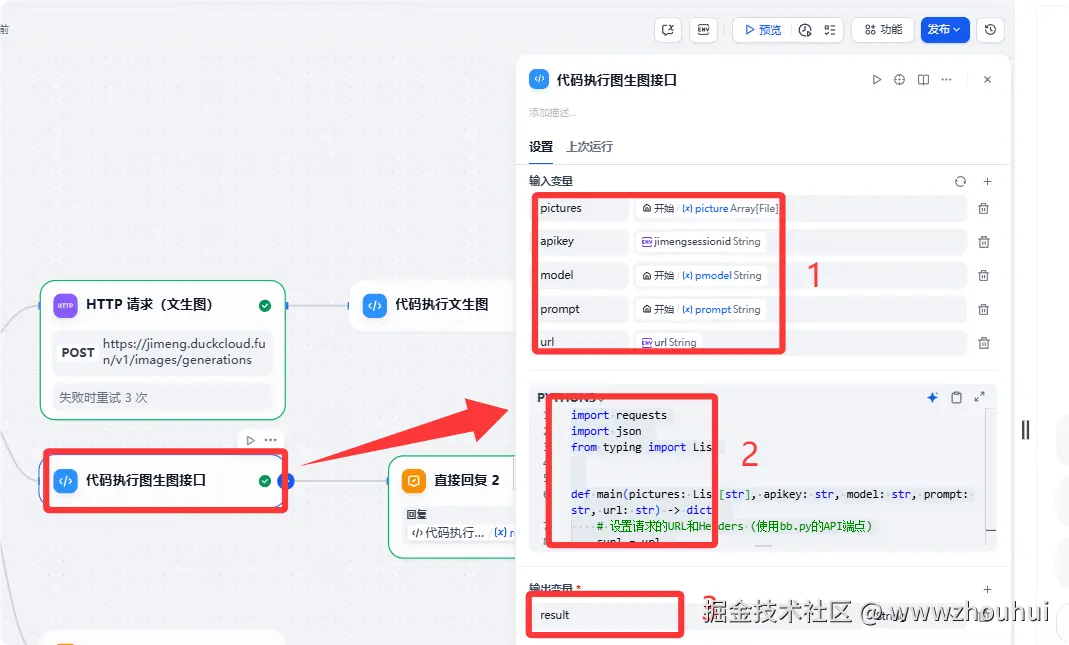
Task: Delete the url input variable
Action: (984, 343)
